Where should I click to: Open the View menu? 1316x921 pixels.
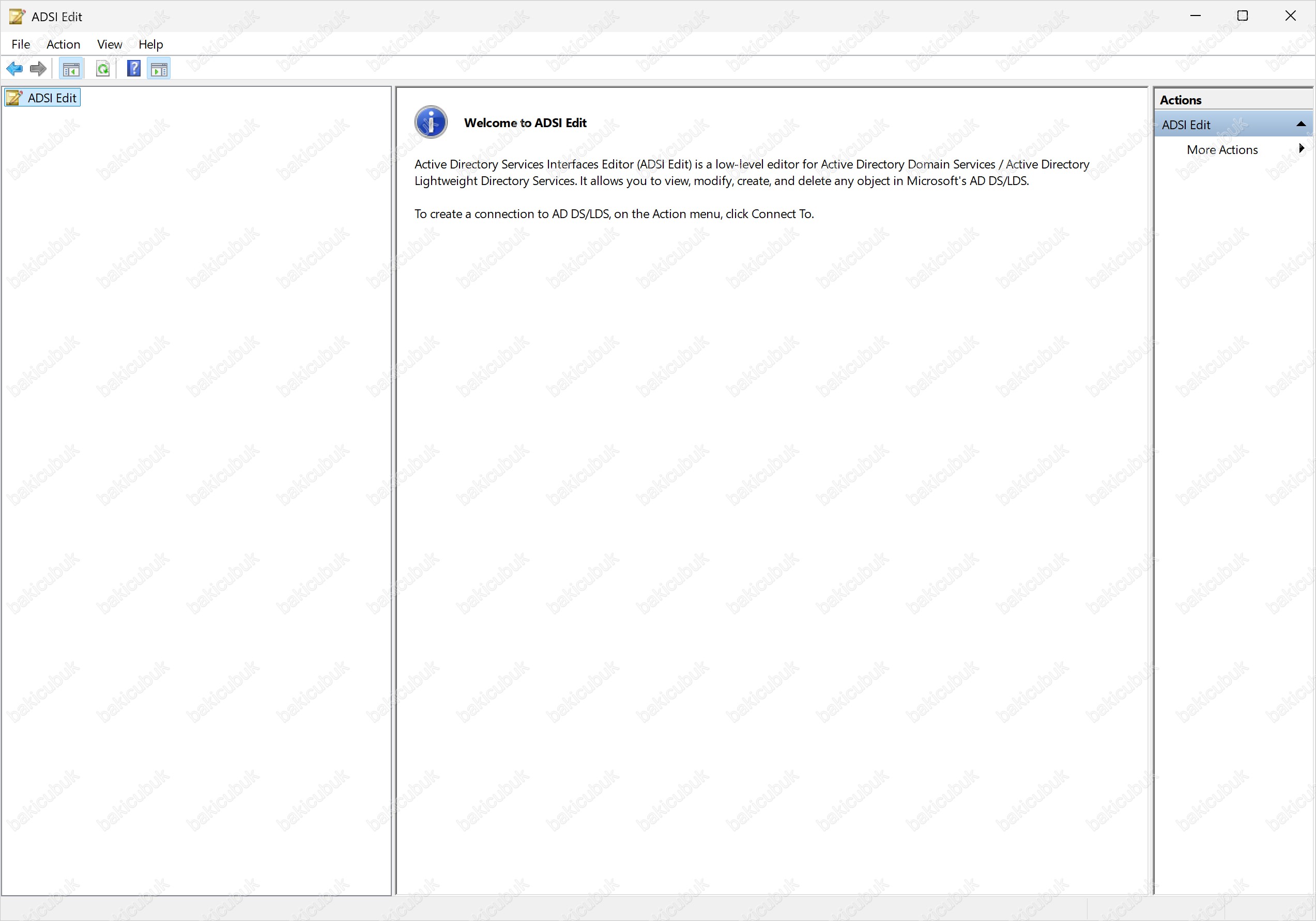coord(110,44)
